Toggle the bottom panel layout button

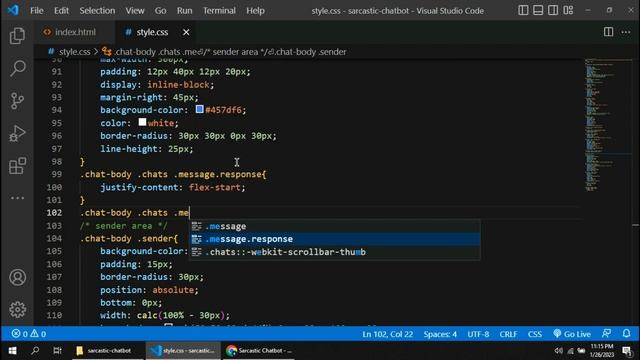click(x=538, y=10)
